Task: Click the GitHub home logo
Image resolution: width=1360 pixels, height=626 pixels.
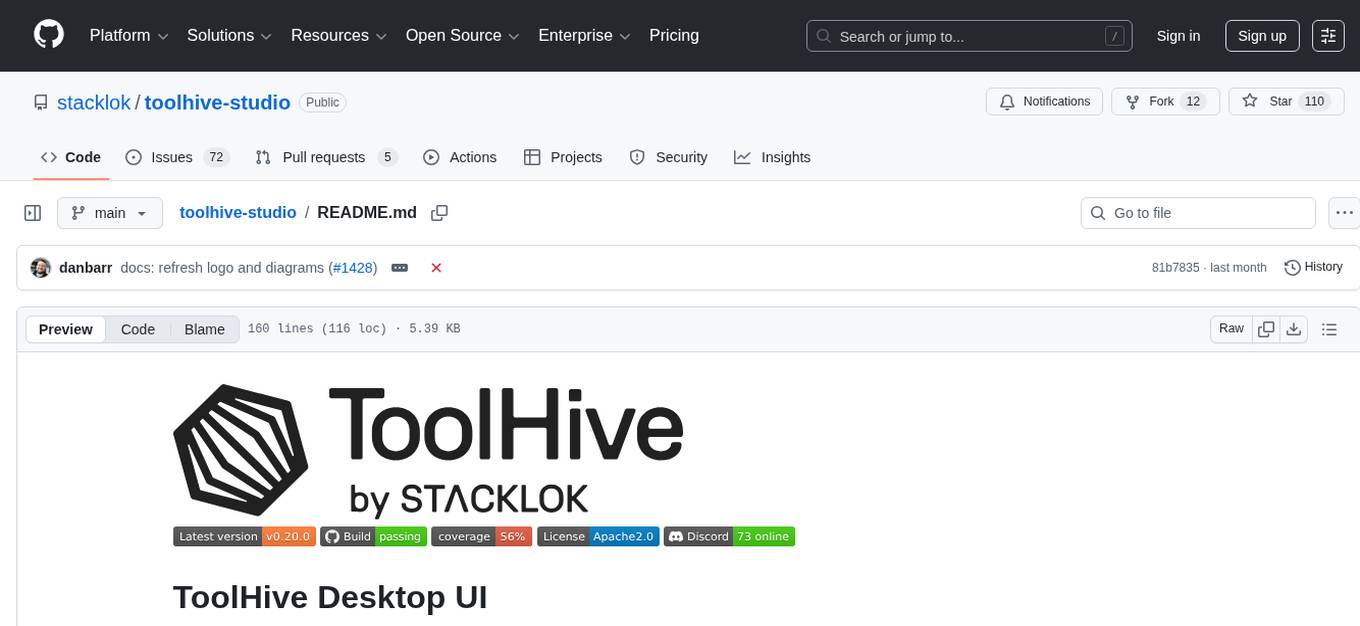Action: point(48,35)
